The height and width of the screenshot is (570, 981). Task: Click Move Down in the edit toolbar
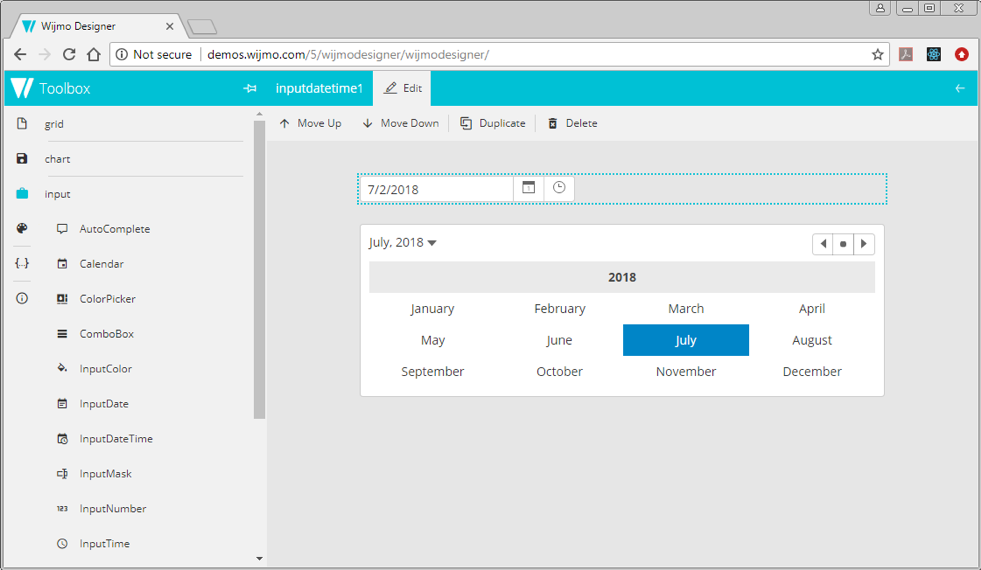[400, 123]
